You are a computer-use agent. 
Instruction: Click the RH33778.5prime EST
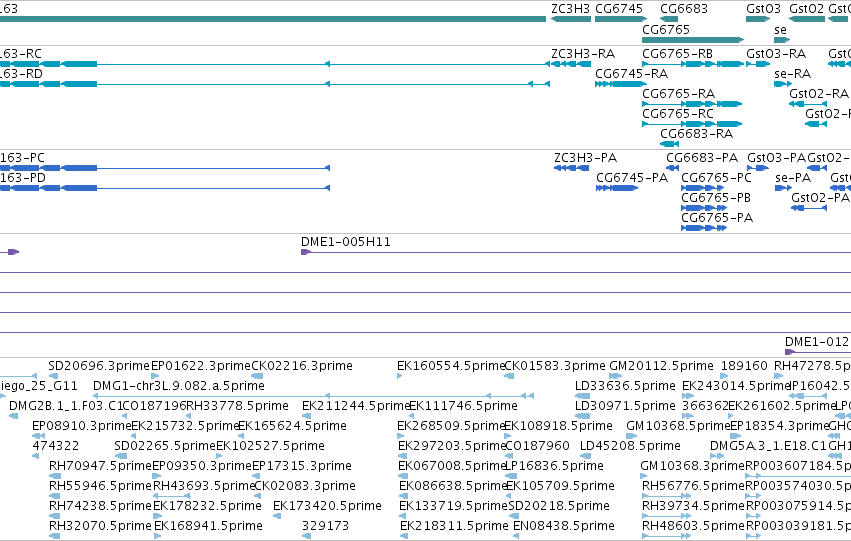[x=189, y=416]
